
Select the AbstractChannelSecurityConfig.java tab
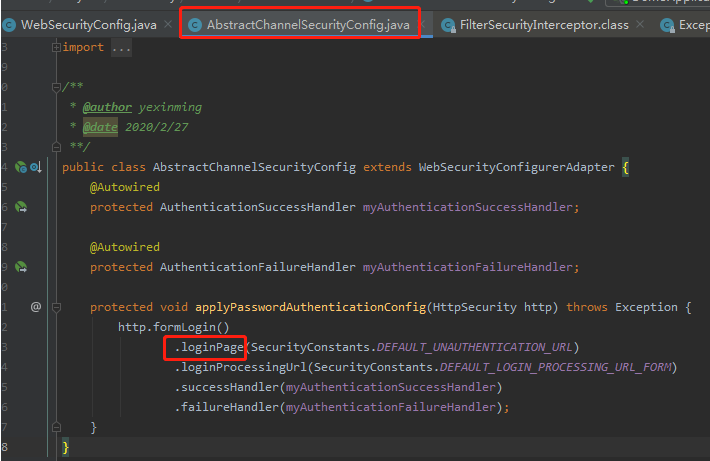pos(308,25)
